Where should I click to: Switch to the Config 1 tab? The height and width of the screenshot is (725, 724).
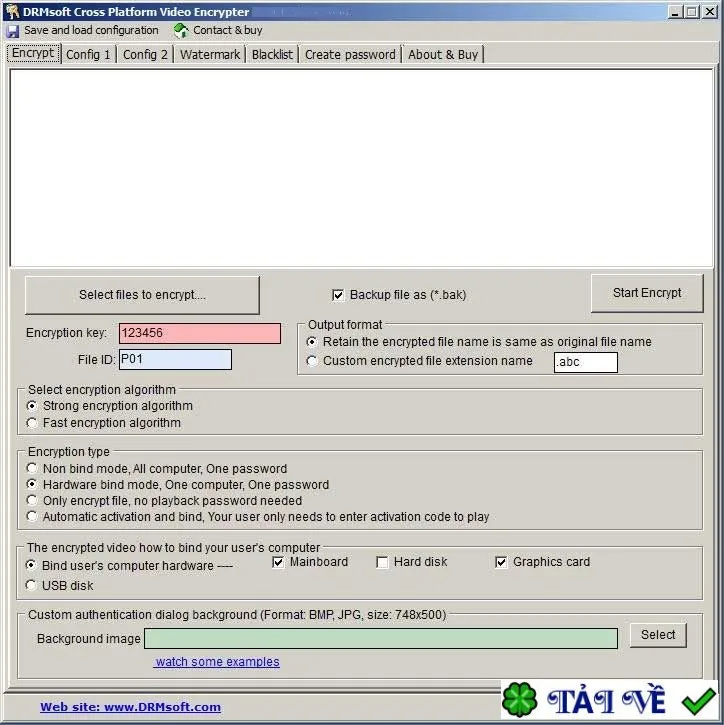click(88, 55)
